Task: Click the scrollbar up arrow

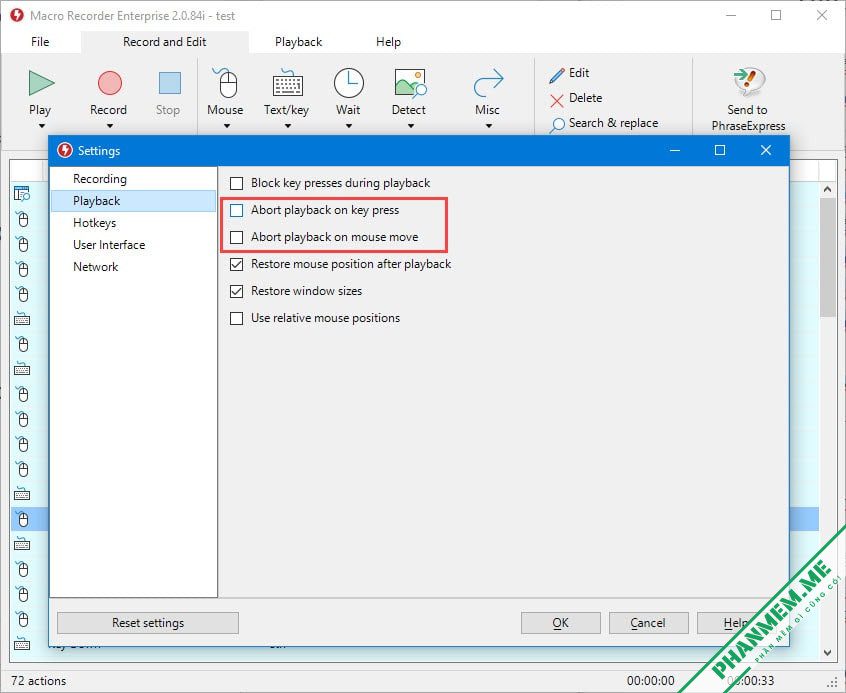Action: coord(827,189)
